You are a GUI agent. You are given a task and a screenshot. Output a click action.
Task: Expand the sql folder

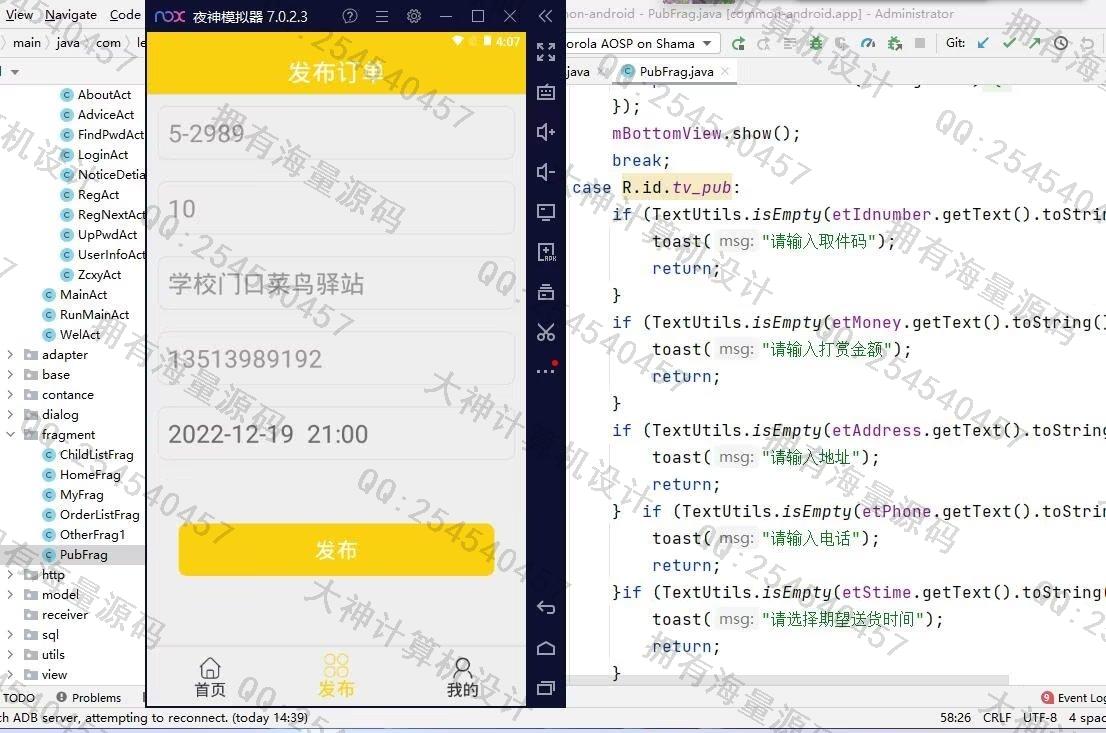coord(10,635)
